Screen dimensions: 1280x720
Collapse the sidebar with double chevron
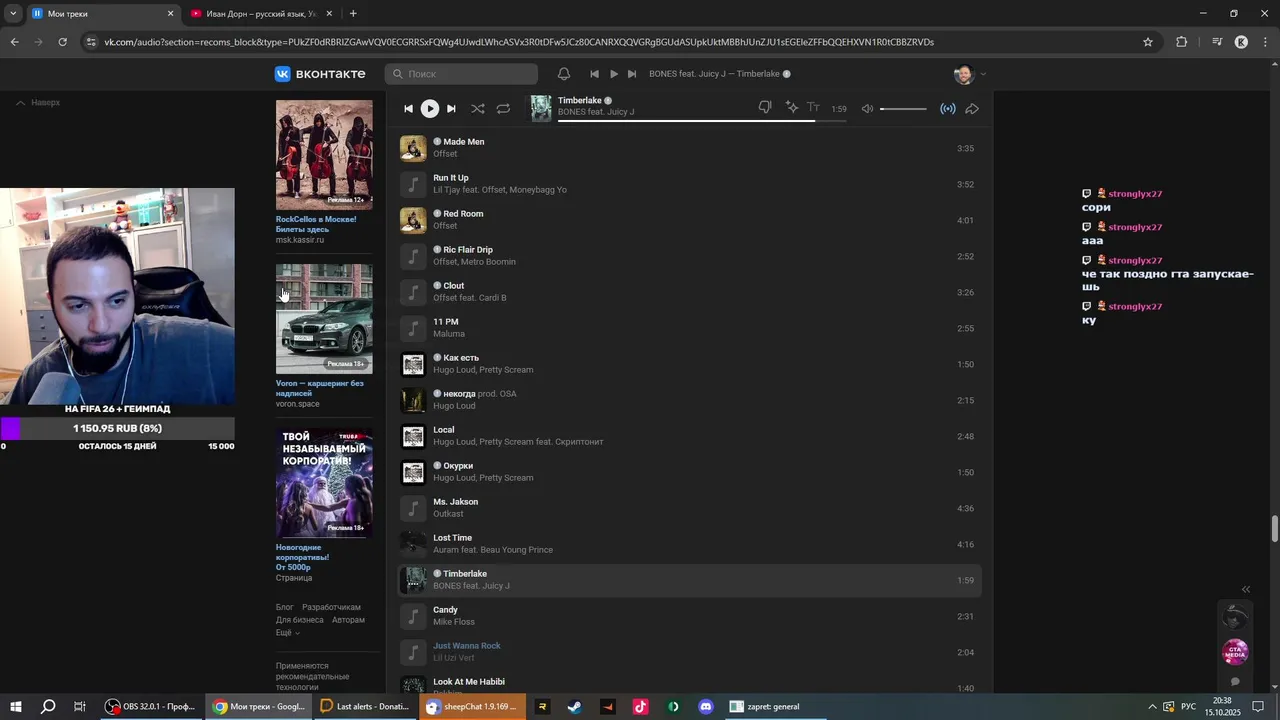click(x=1246, y=589)
